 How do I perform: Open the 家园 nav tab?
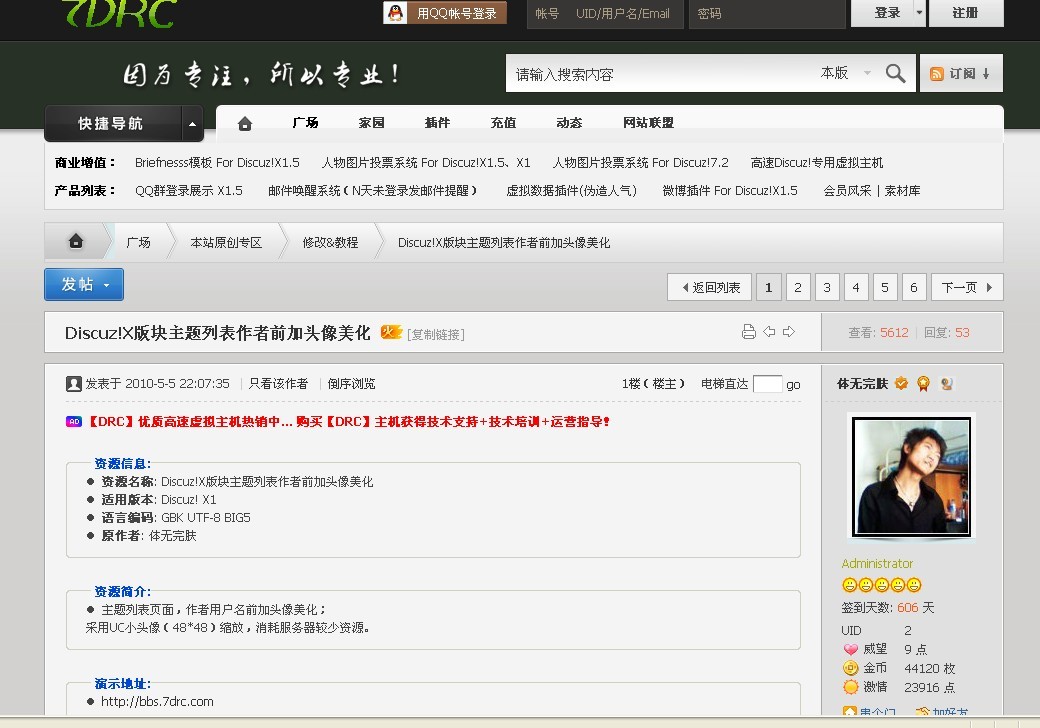(371, 123)
